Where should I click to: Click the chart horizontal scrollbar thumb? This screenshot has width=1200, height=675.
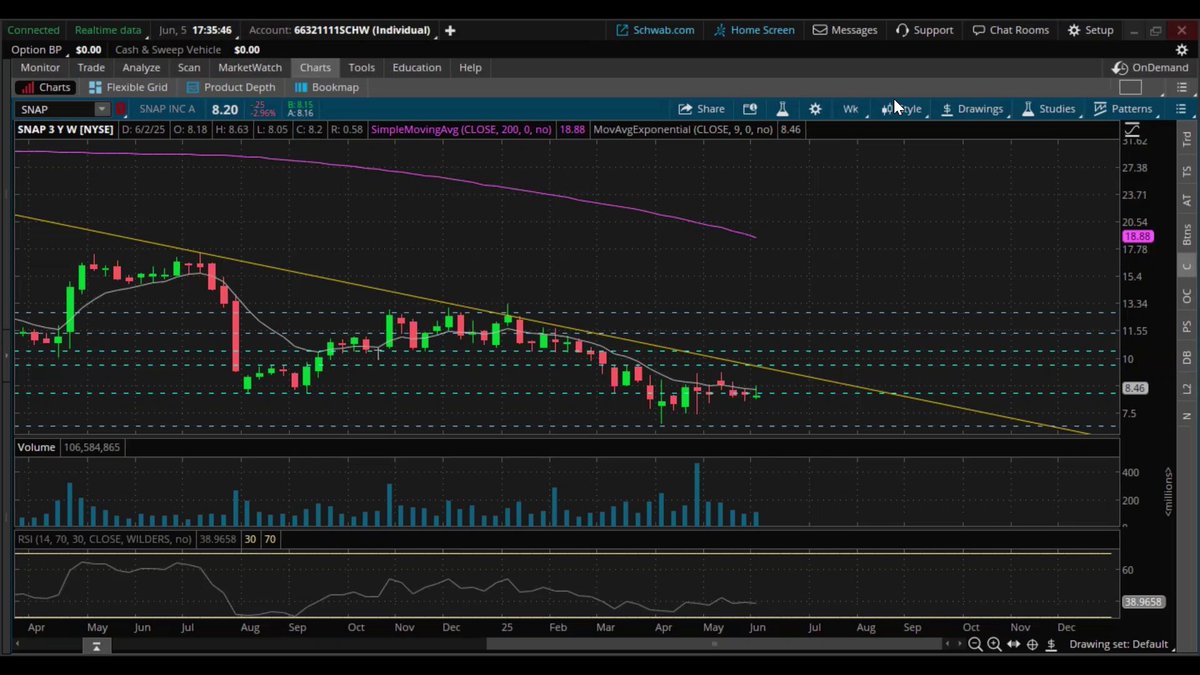click(x=713, y=644)
